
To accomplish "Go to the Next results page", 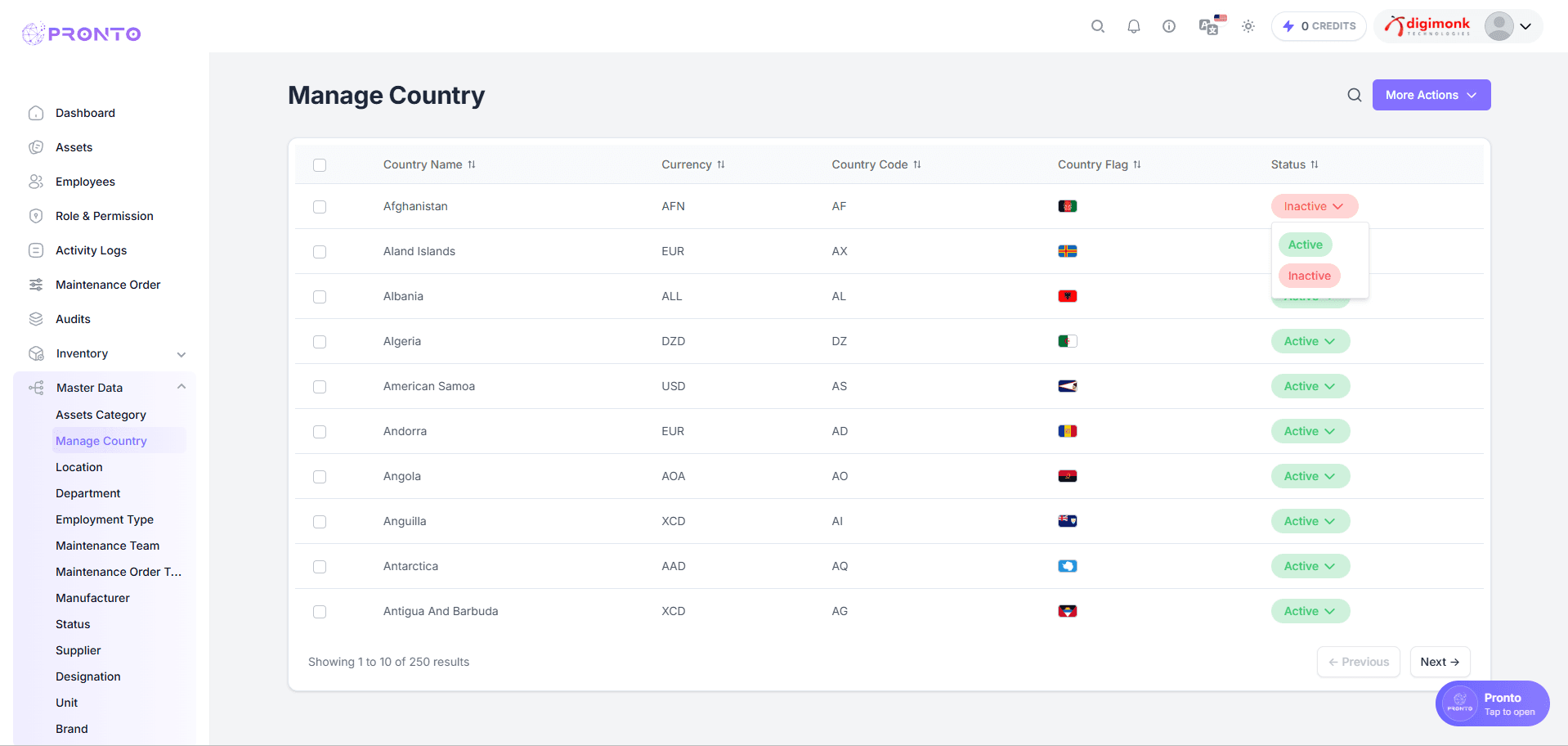I will coord(1440,662).
